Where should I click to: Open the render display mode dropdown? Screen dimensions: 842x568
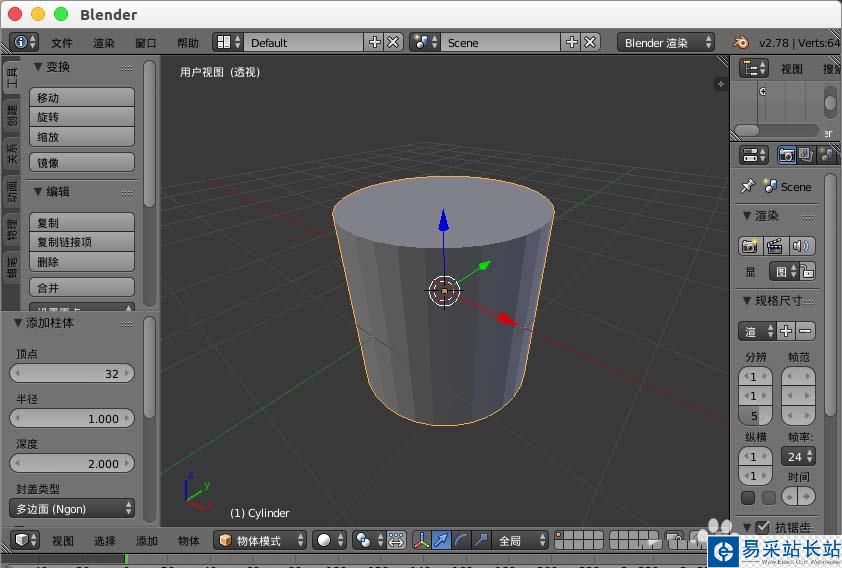[x=784, y=272]
